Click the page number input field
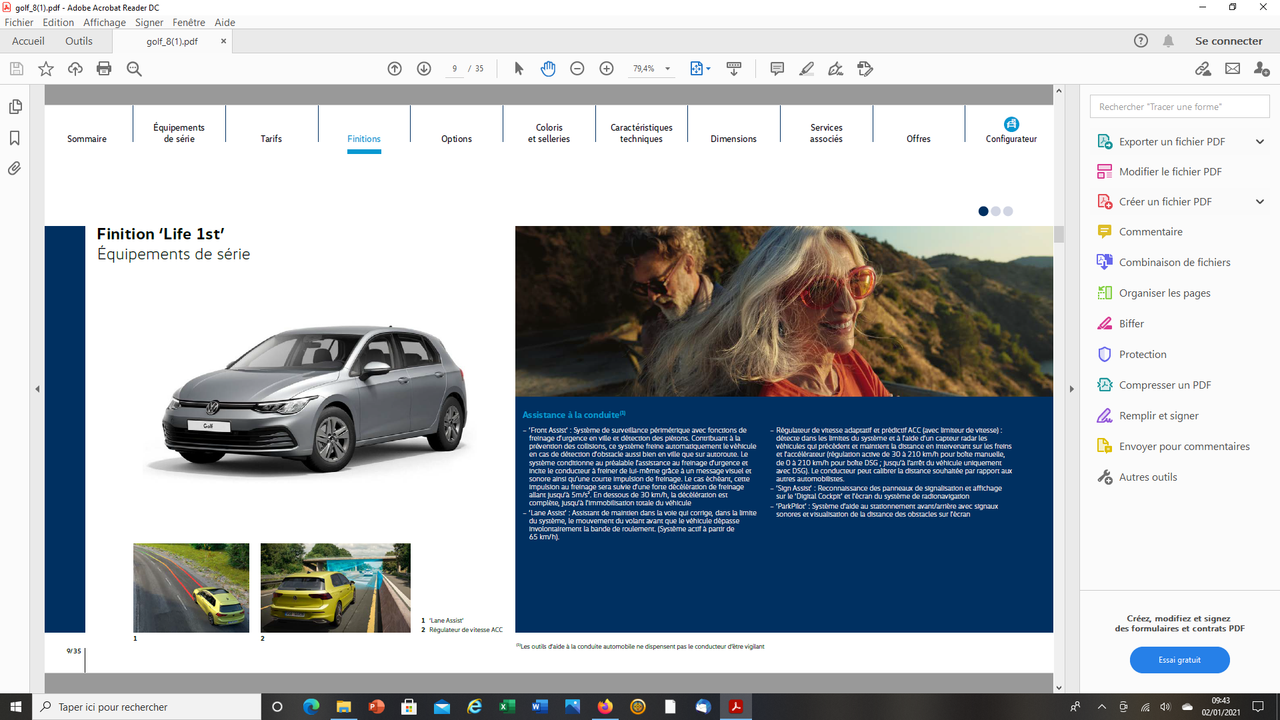The height and width of the screenshot is (720, 1280). tap(455, 69)
